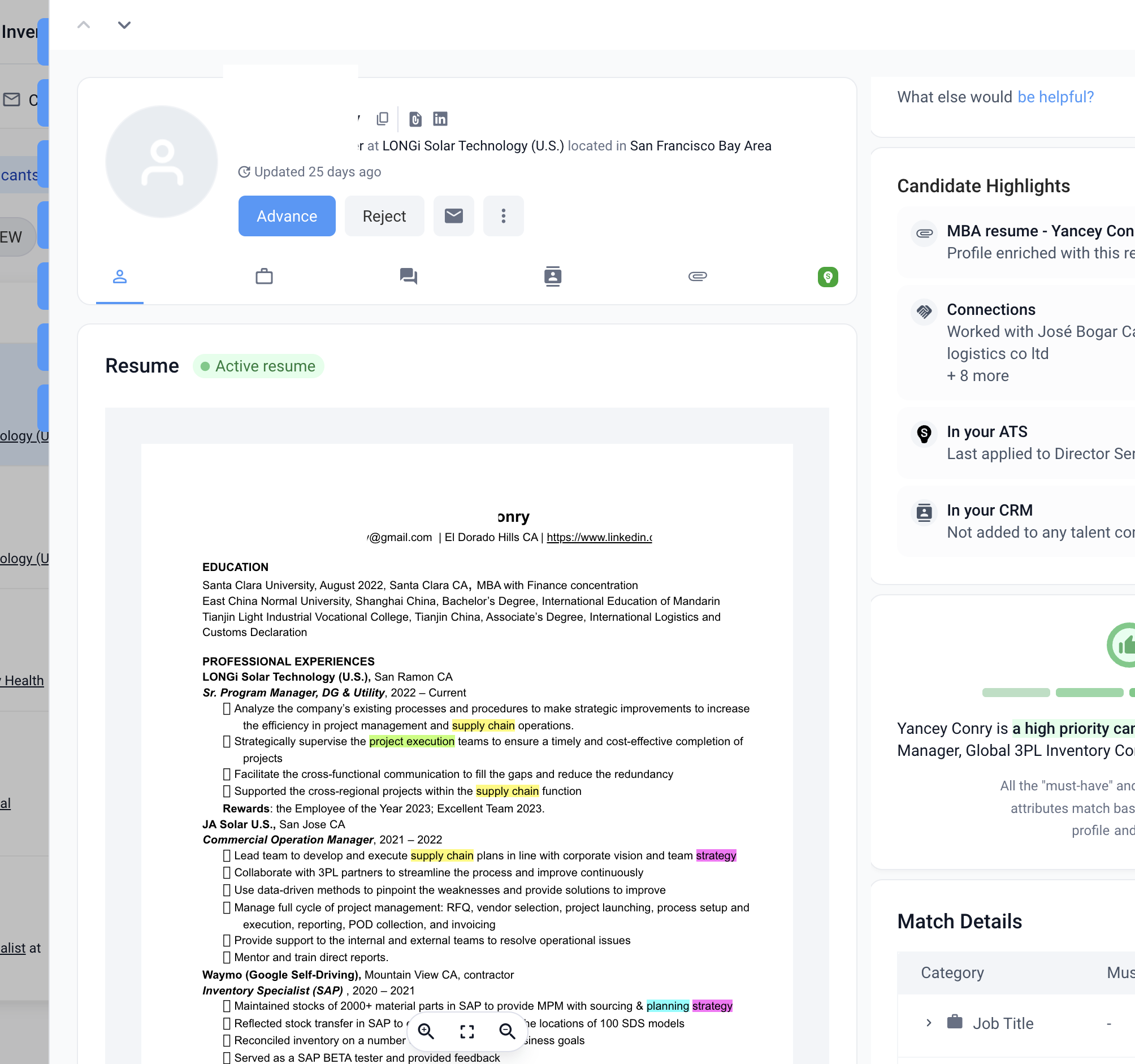Click 'LONGi Solar Technology (U.S.)' in header
1135x1064 pixels.
click(473, 146)
